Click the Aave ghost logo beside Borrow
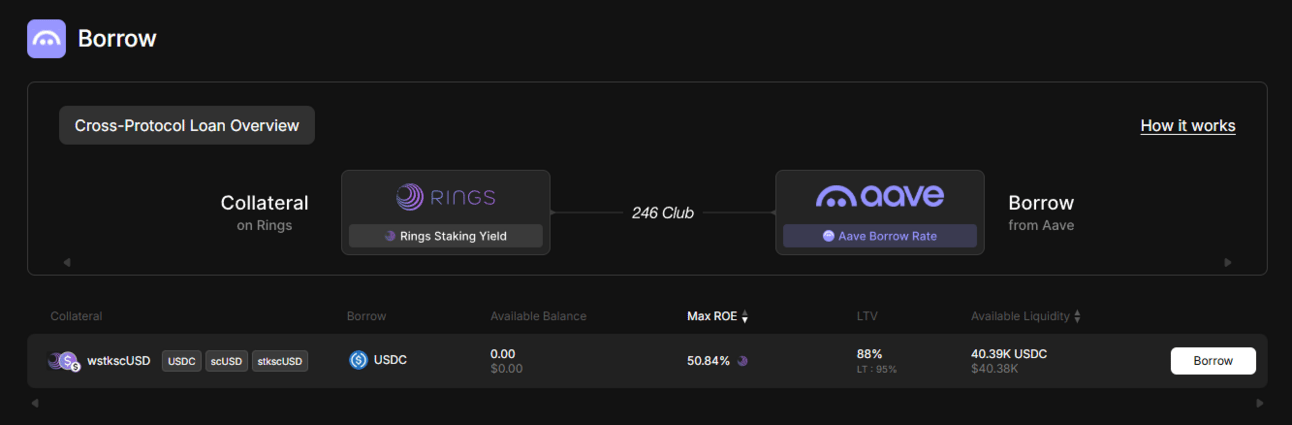This screenshot has height=425, width=1292. (x=46, y=39)
